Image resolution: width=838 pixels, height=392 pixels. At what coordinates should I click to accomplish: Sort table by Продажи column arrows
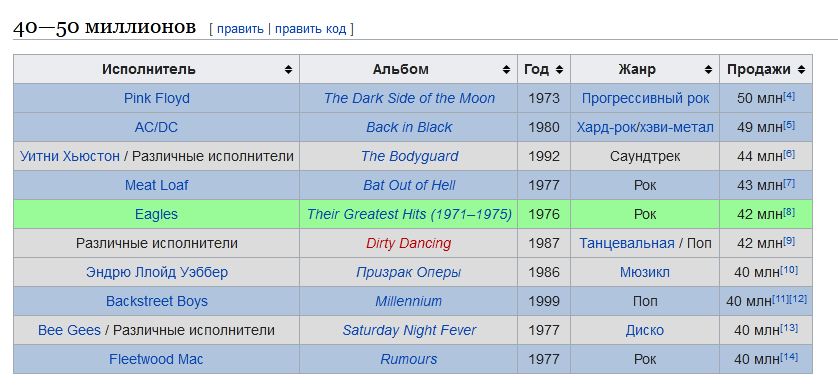coord(801,70)
